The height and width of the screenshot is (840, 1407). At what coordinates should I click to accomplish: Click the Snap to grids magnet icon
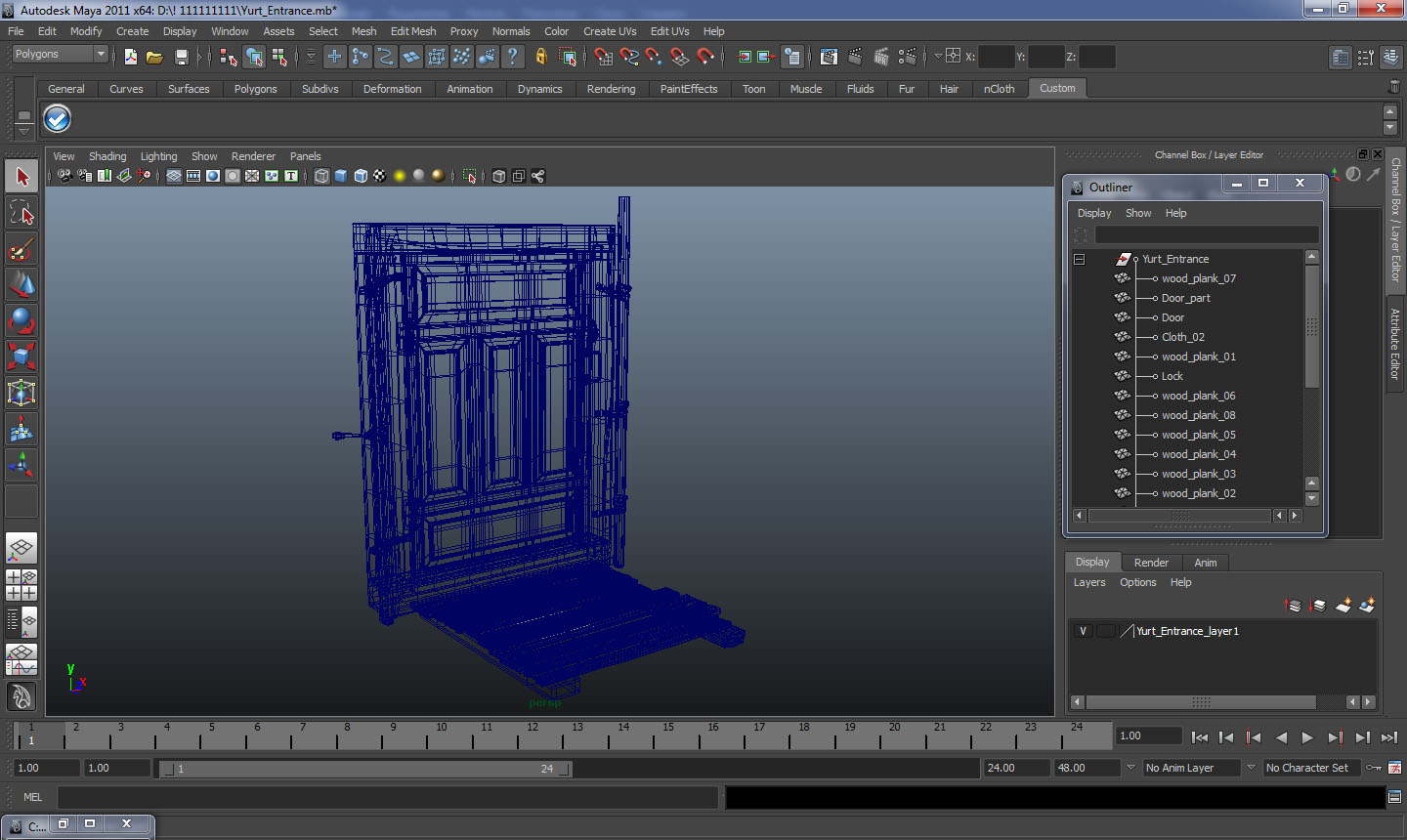pyautogui.click(x=604, y=57)
